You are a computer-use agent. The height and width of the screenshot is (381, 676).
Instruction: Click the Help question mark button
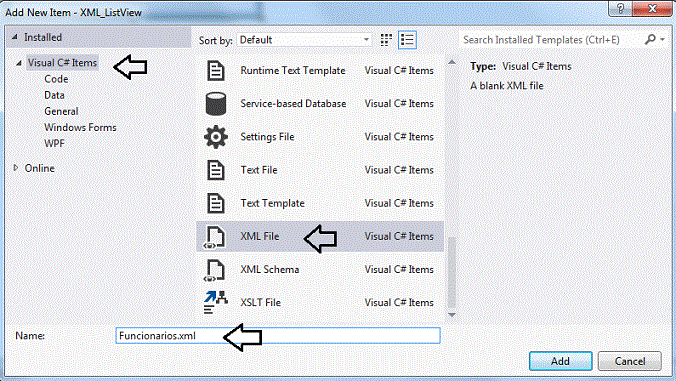[x=620, y=9]
